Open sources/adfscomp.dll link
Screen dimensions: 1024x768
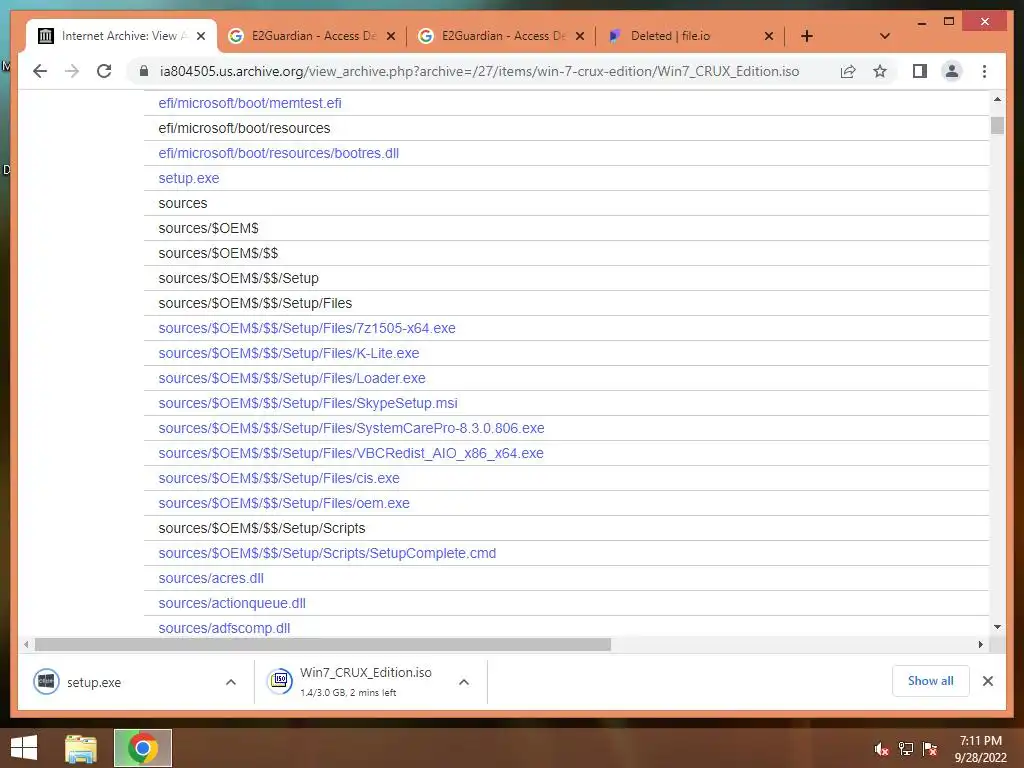pyautogui.click(x=224, y=628)
